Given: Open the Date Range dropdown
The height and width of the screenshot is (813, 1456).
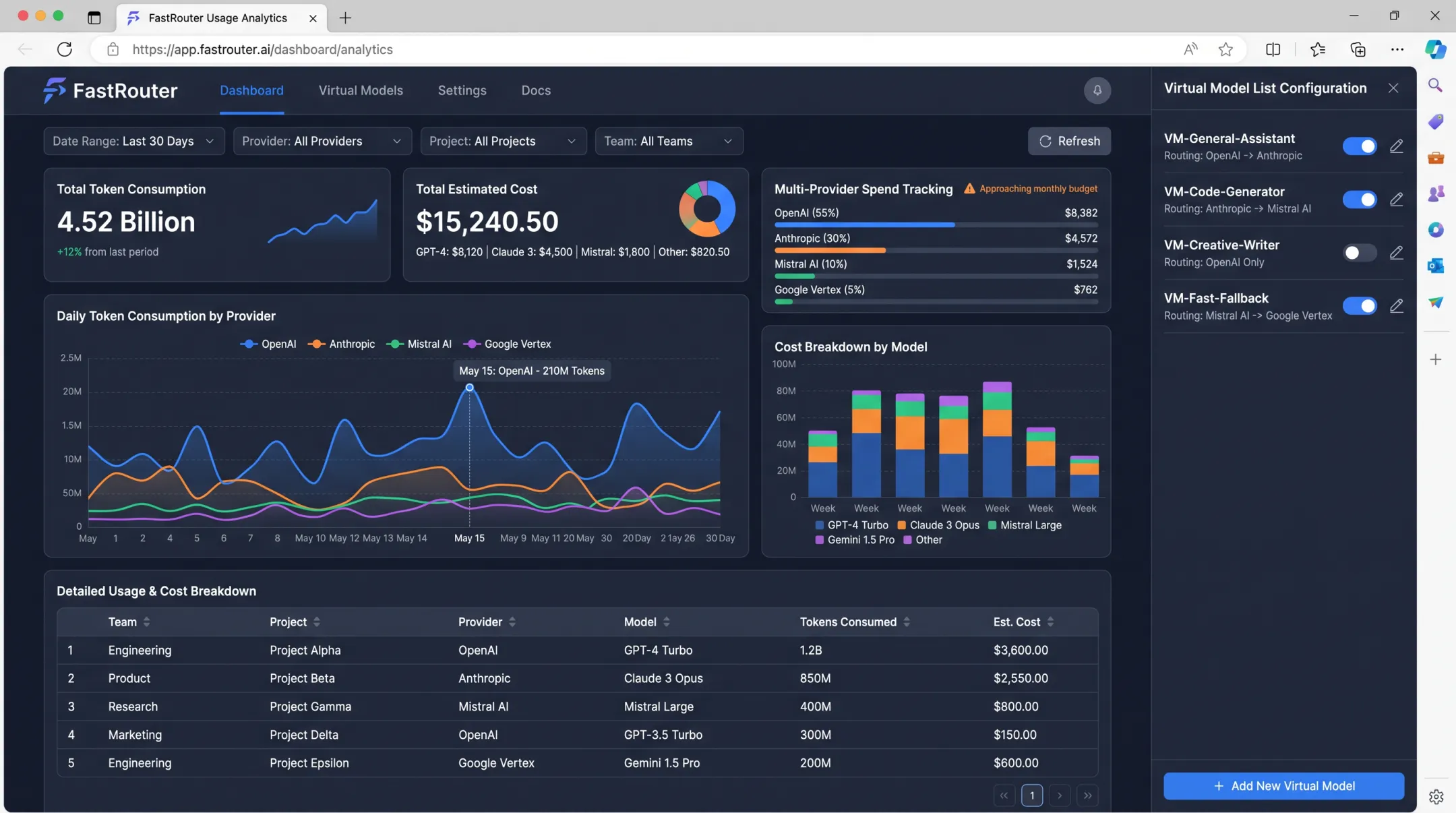Looking at the screenshot, I should coord(133,141).
